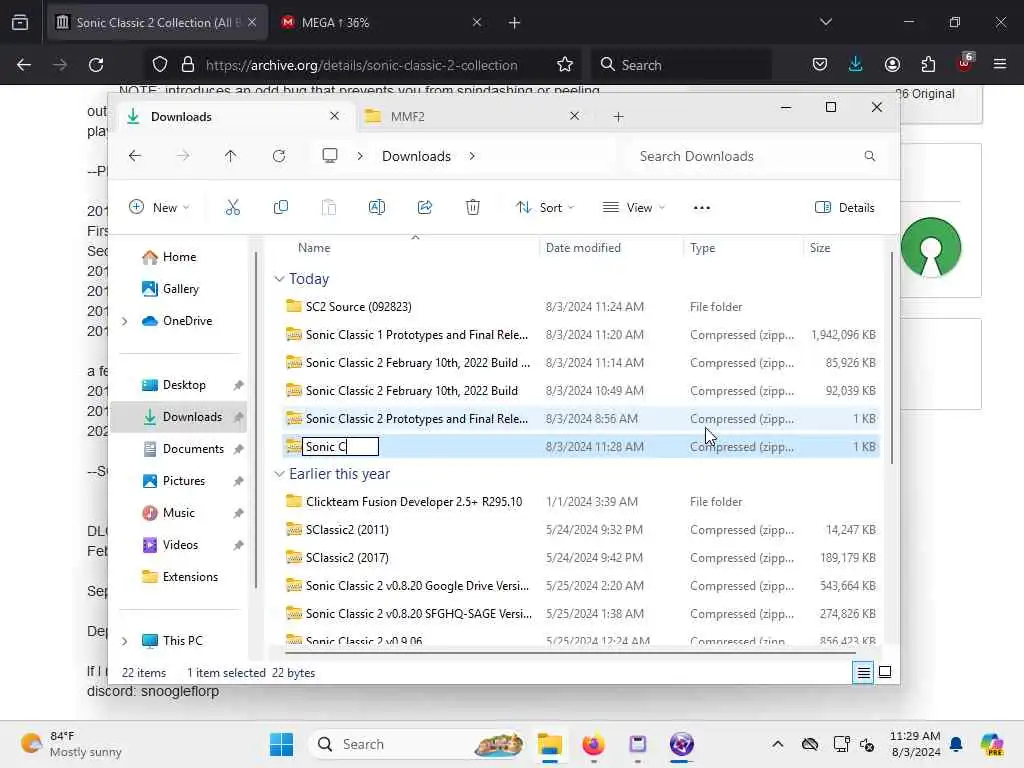Viewport: 1024px width, 768px height.
Task: Open Firefox extensions puzzle icon
Action: [x=928, y=64]
